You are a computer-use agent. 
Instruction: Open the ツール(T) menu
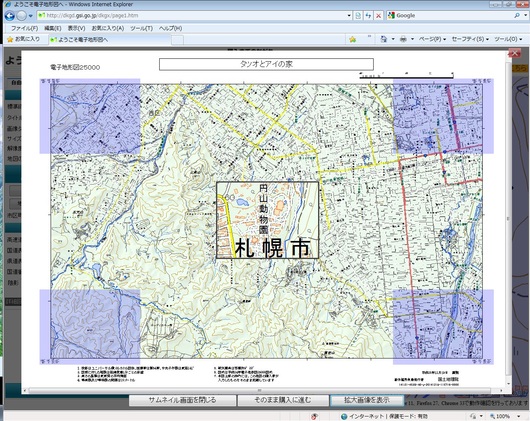click(x=141, y=28)
